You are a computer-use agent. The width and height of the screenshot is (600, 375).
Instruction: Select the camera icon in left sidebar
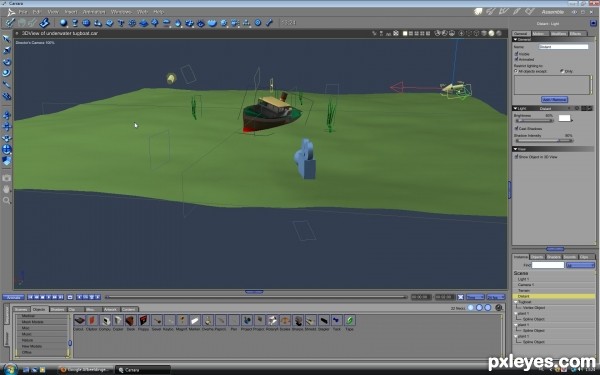tap(7, 178)
